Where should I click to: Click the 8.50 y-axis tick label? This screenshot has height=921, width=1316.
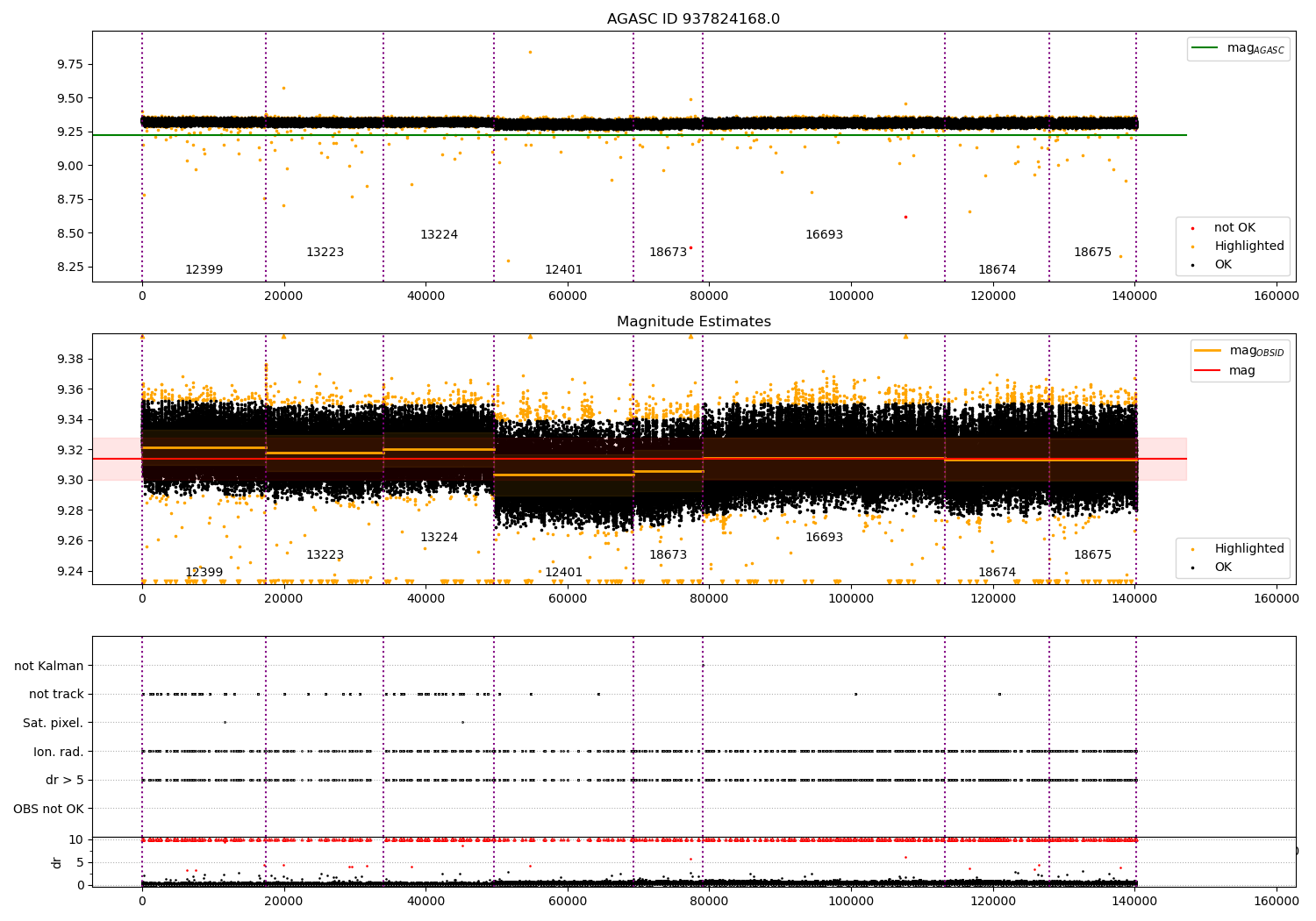tap(70, 233)
